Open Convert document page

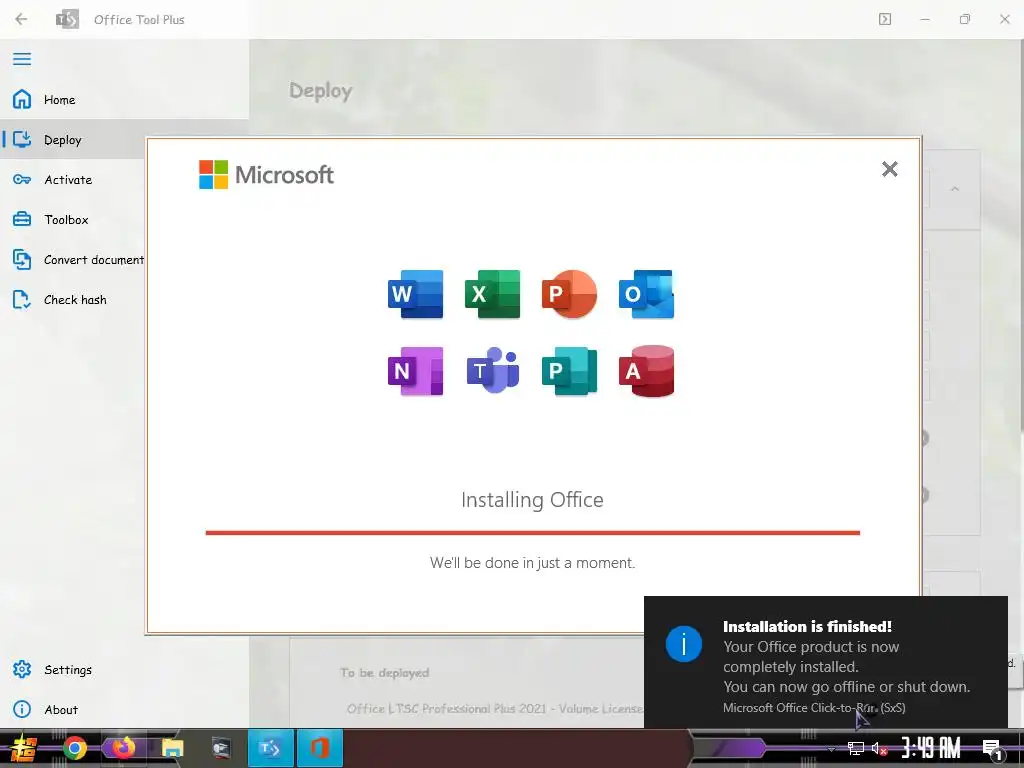[73, 259]
